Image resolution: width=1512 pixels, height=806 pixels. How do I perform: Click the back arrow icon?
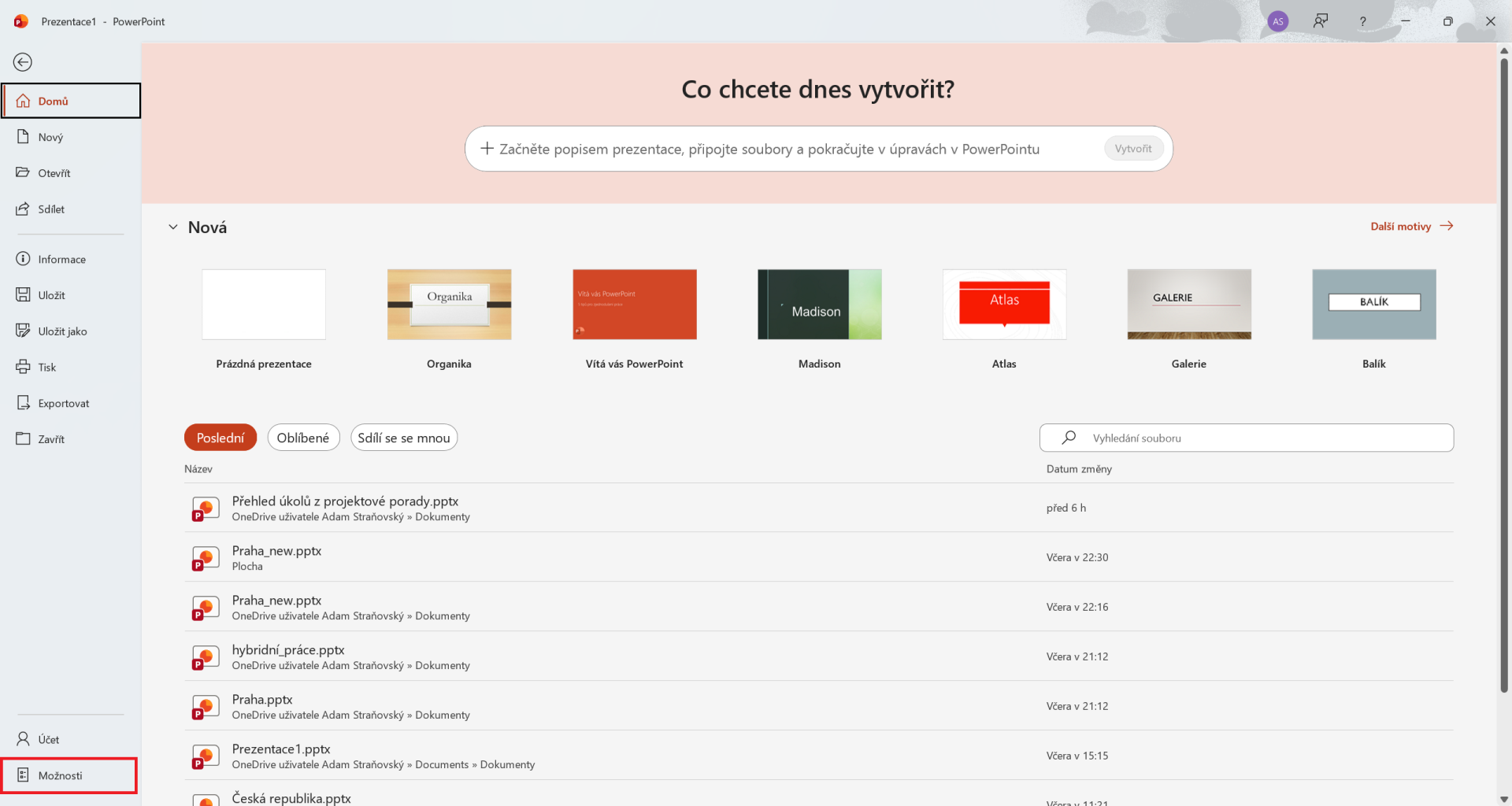coord(23,62)
